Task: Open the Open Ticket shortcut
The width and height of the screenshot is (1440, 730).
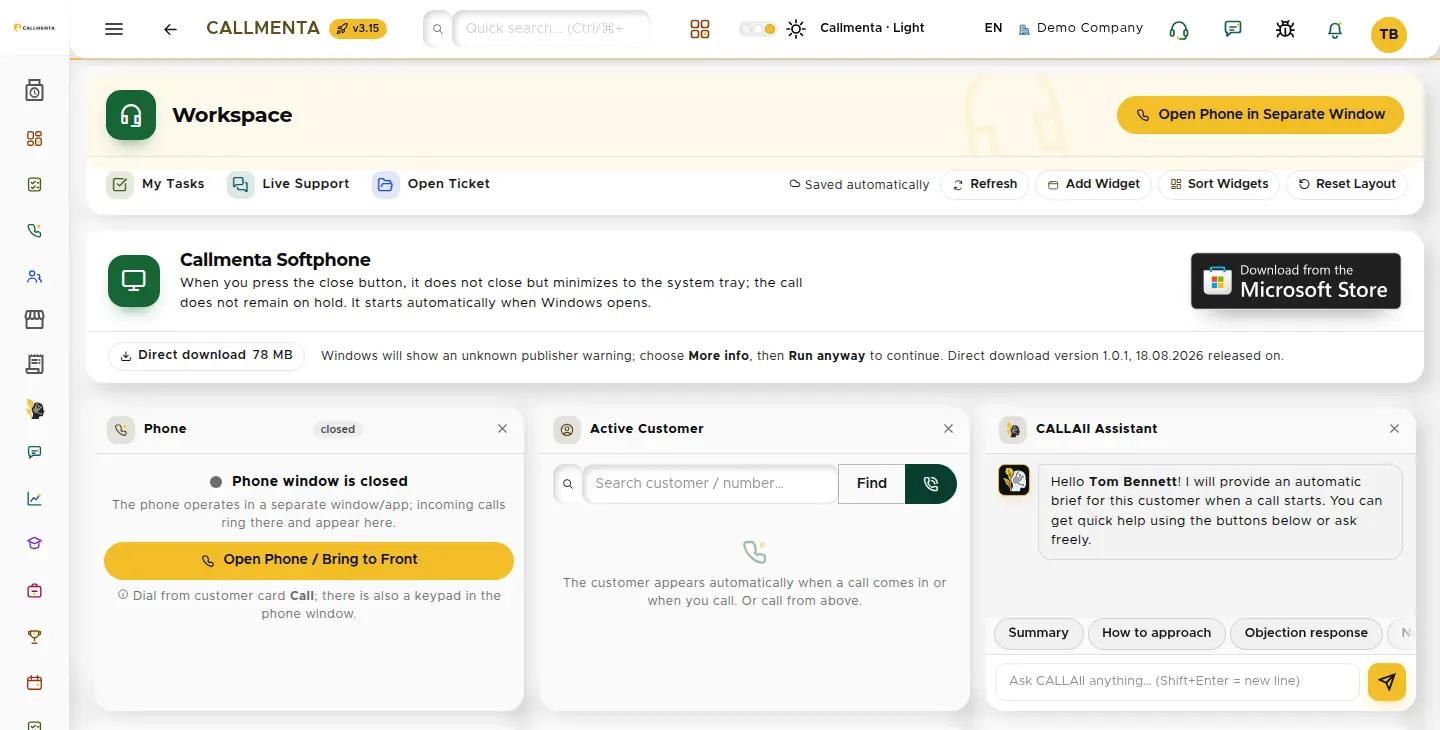Action: pos(432,184)
